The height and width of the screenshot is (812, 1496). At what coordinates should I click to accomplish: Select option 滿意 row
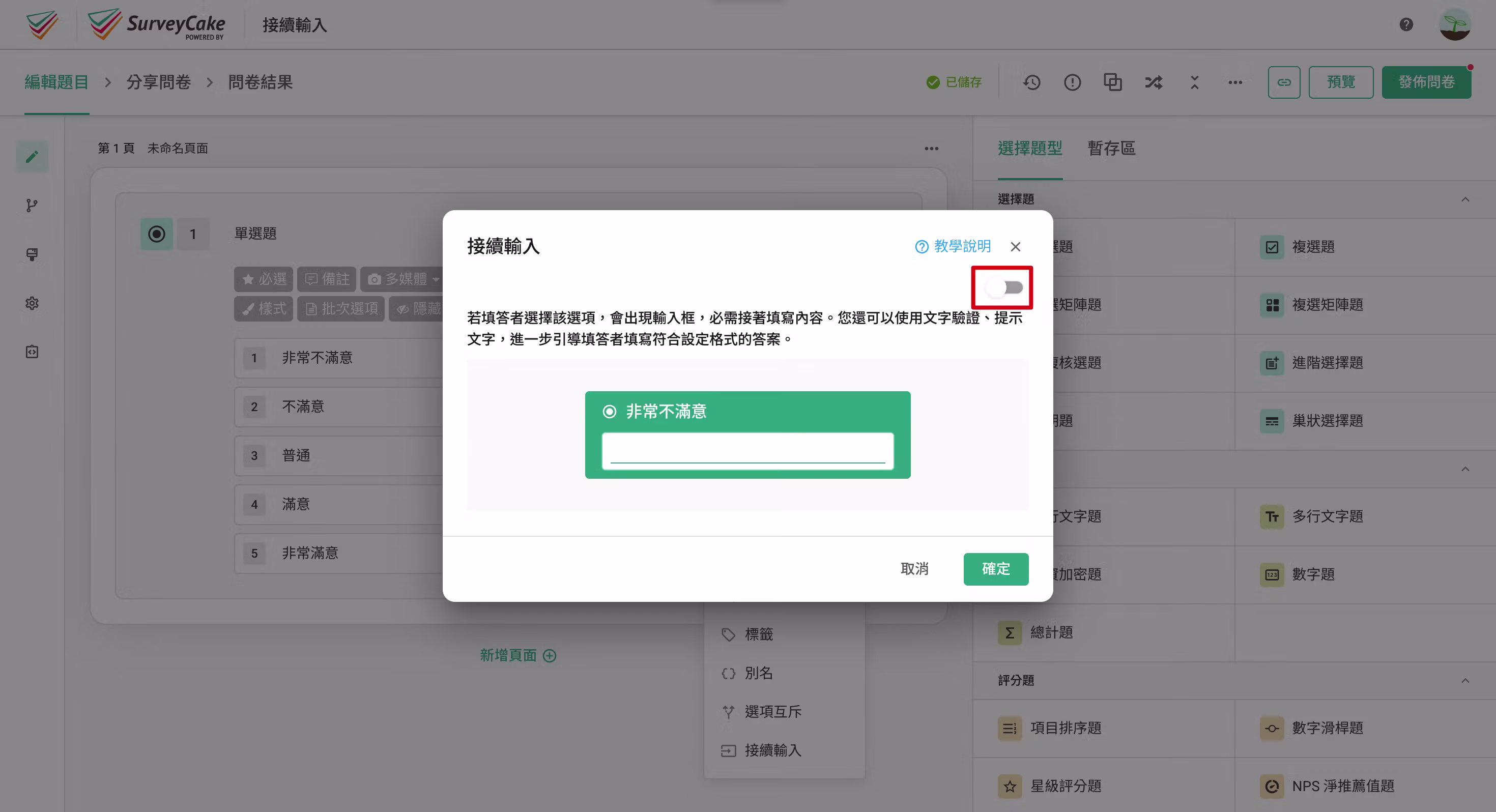pos(339,504)
